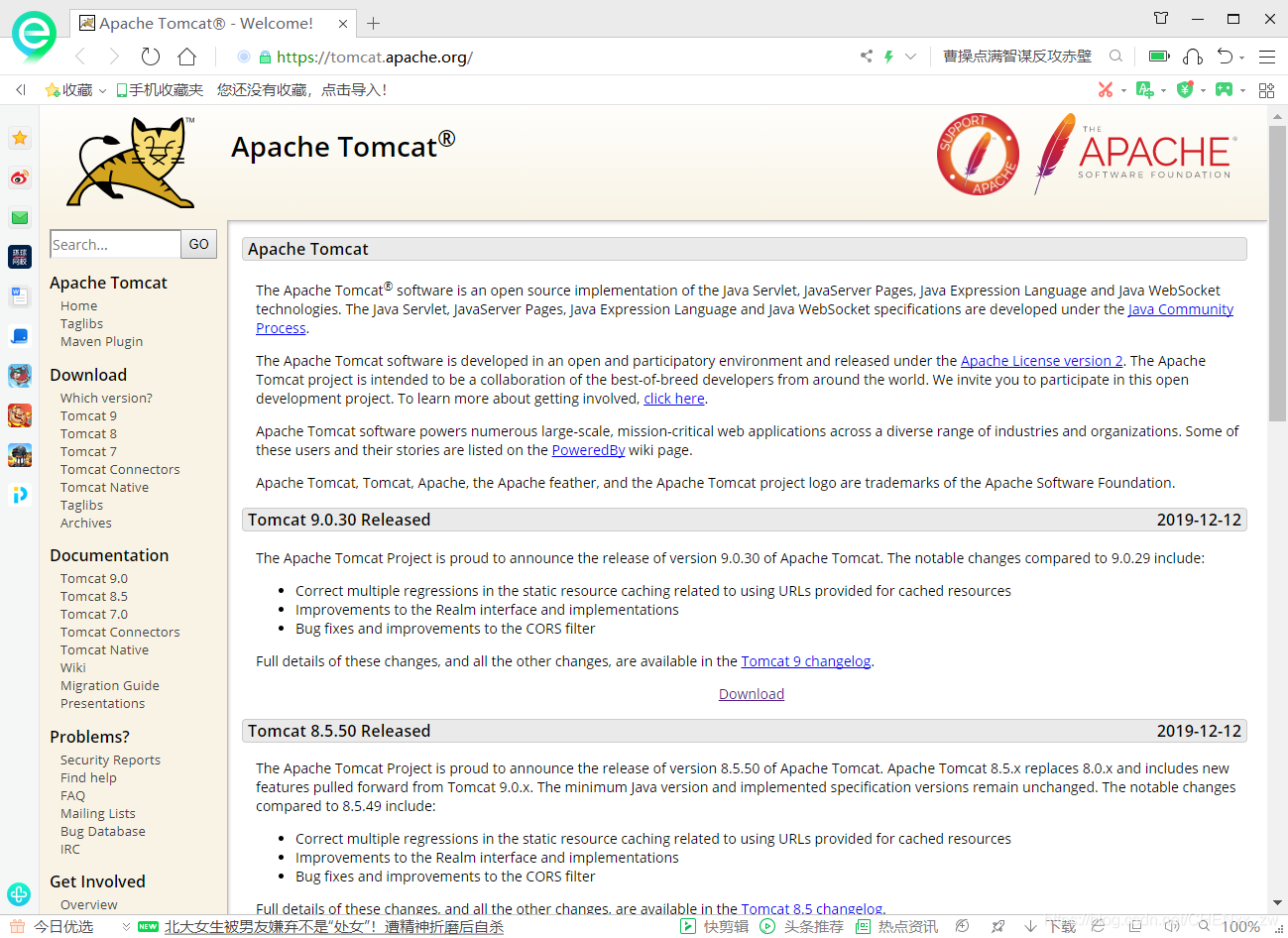
Task: Open the PoweredBy wiki link
Action: point(588,450)
